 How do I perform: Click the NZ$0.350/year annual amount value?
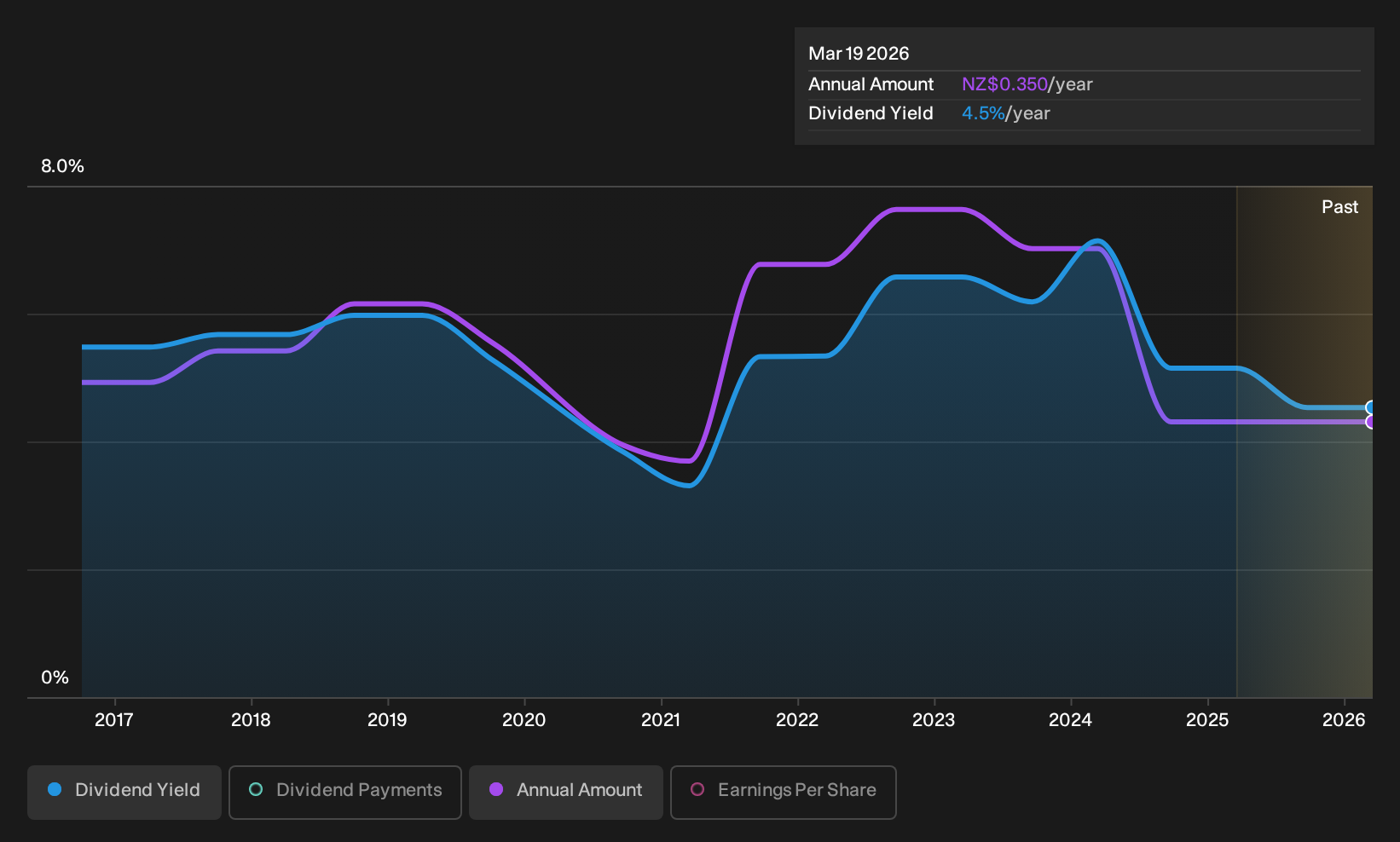click(x=1027, y=84)
